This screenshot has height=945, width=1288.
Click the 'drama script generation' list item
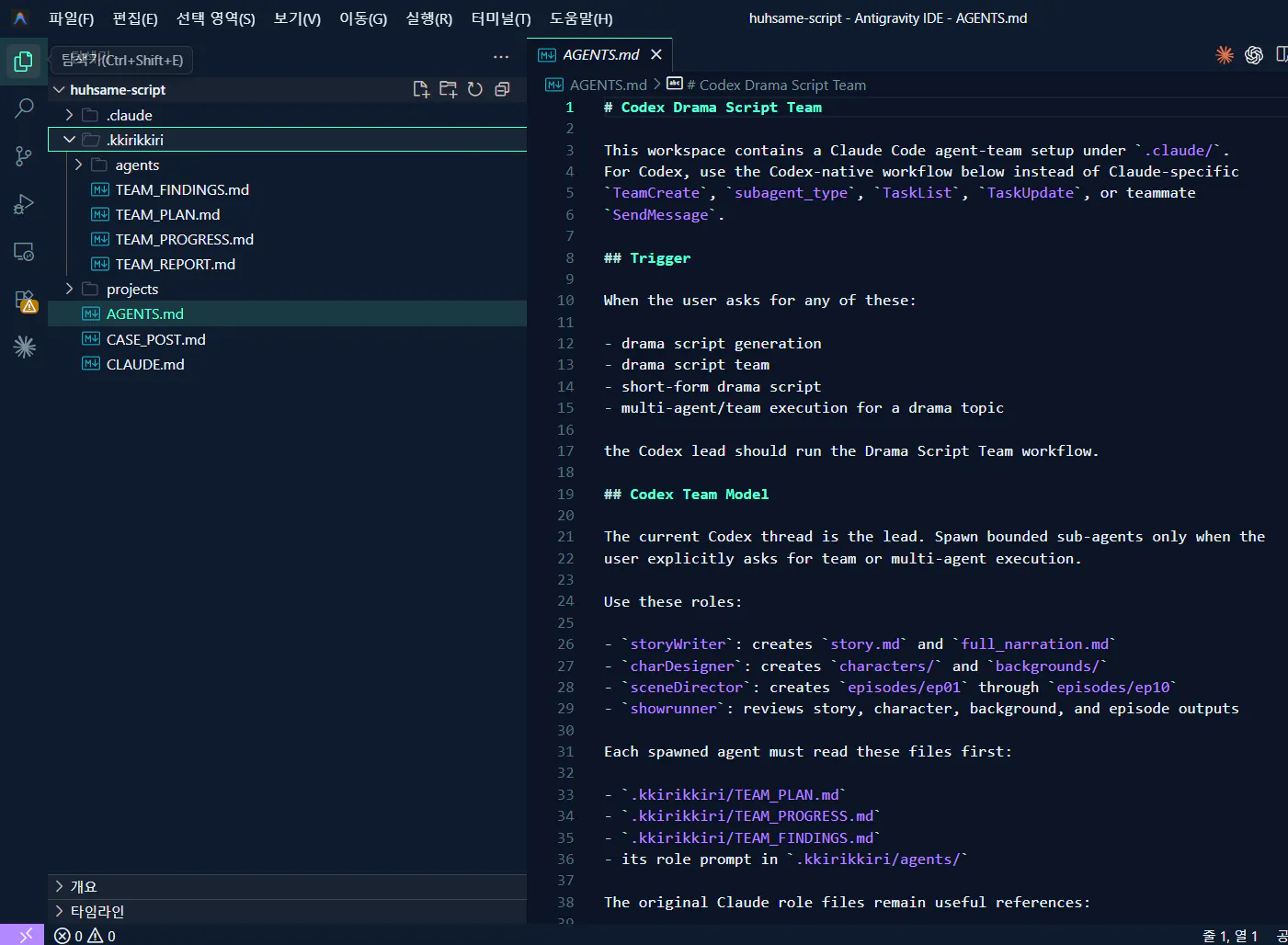pos(722,344)
